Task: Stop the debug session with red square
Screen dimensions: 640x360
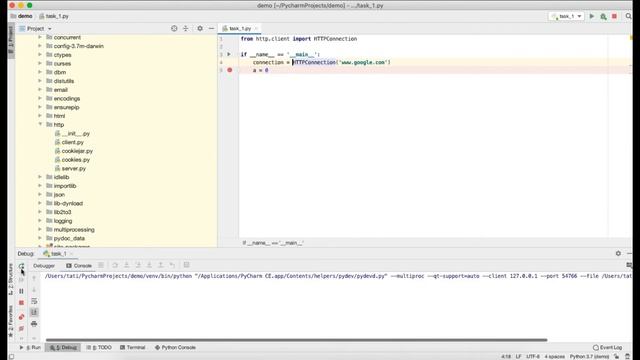Action: tap(21, 303)
